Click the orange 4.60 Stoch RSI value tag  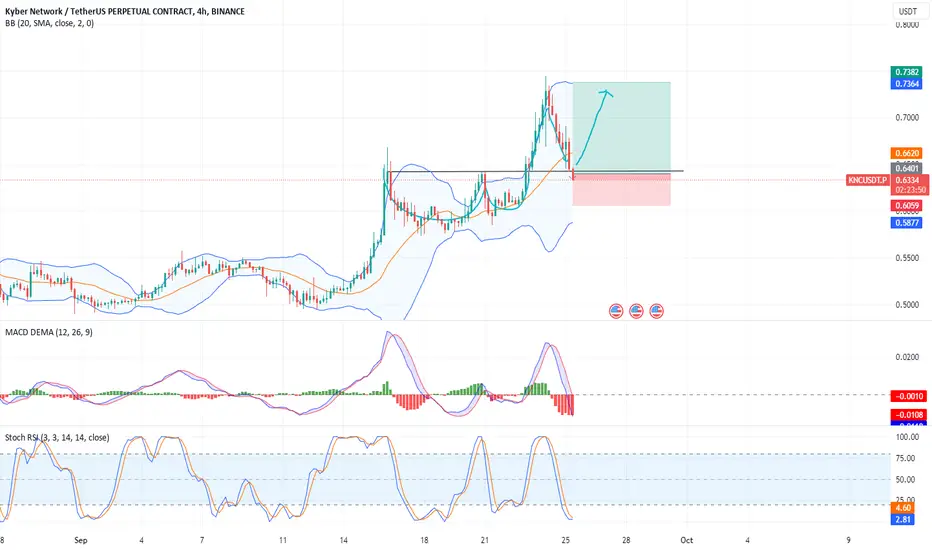click(x=903, y=508)
